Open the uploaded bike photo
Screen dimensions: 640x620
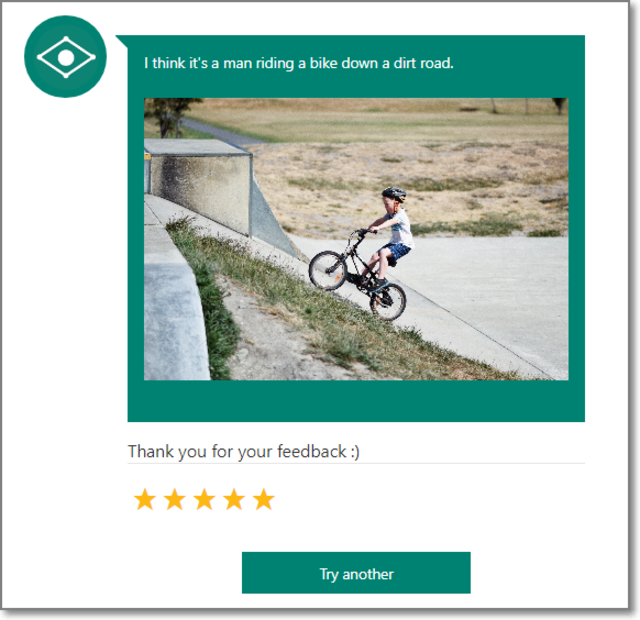tap(356, 239)
